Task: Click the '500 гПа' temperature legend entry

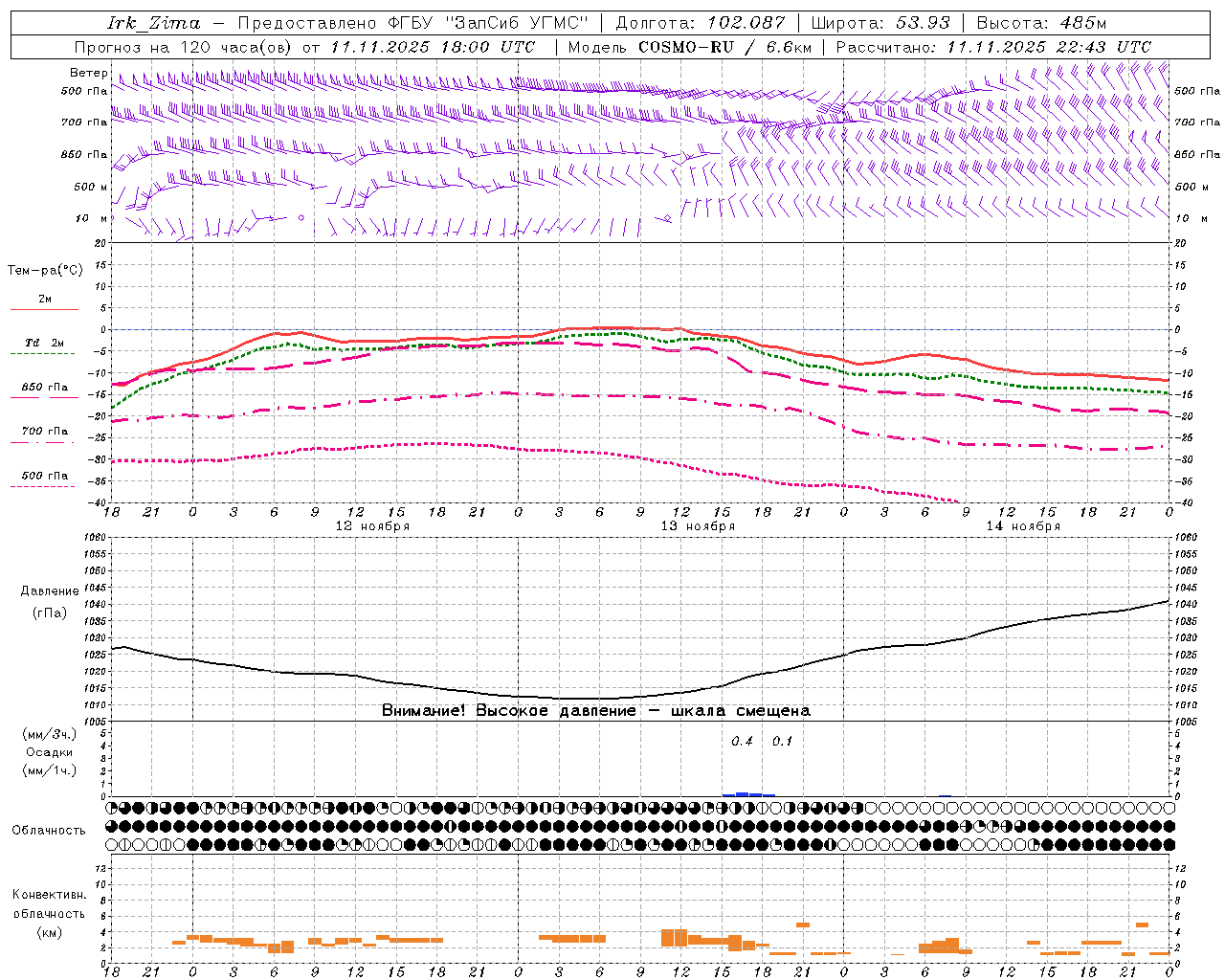Action: point(45,476)
